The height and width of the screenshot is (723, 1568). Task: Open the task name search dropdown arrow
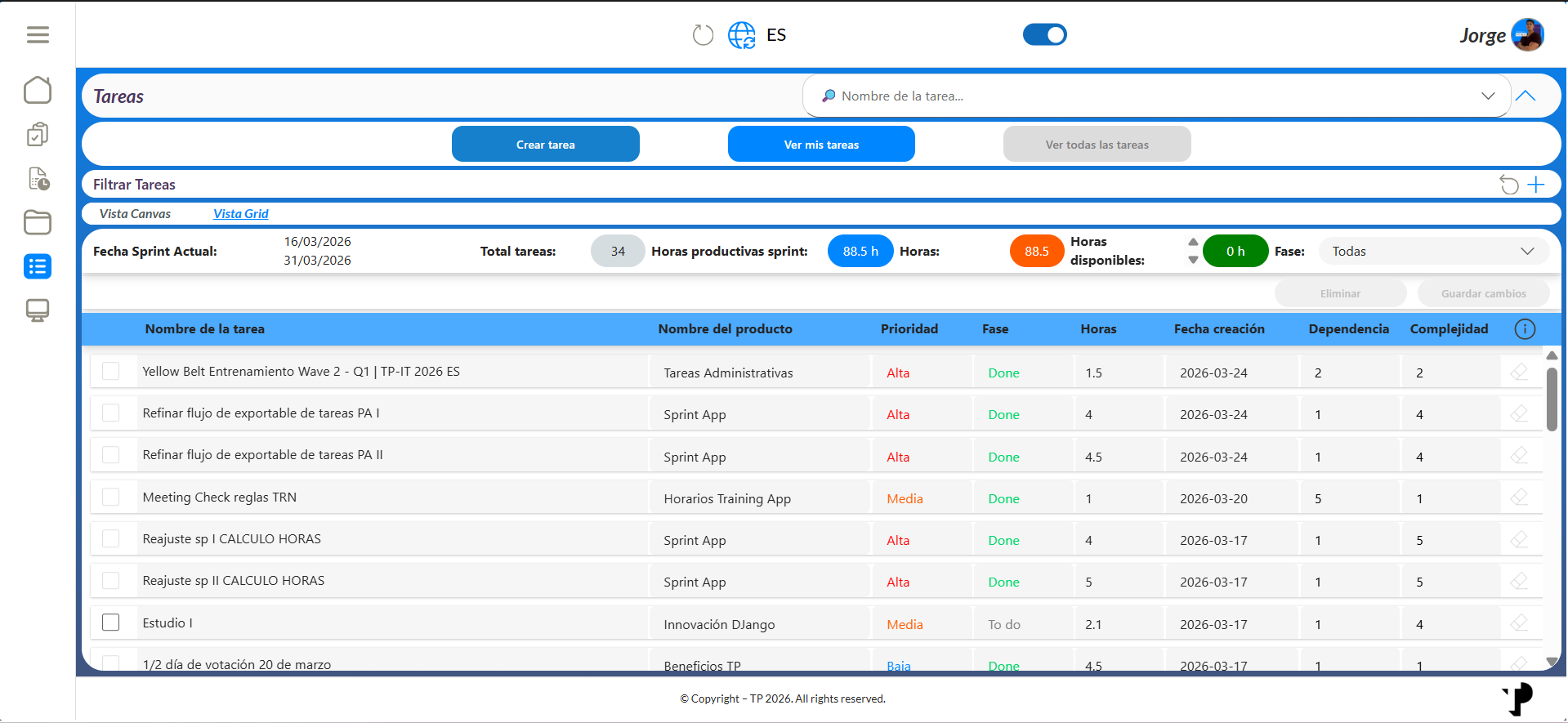coord(1488,96)
